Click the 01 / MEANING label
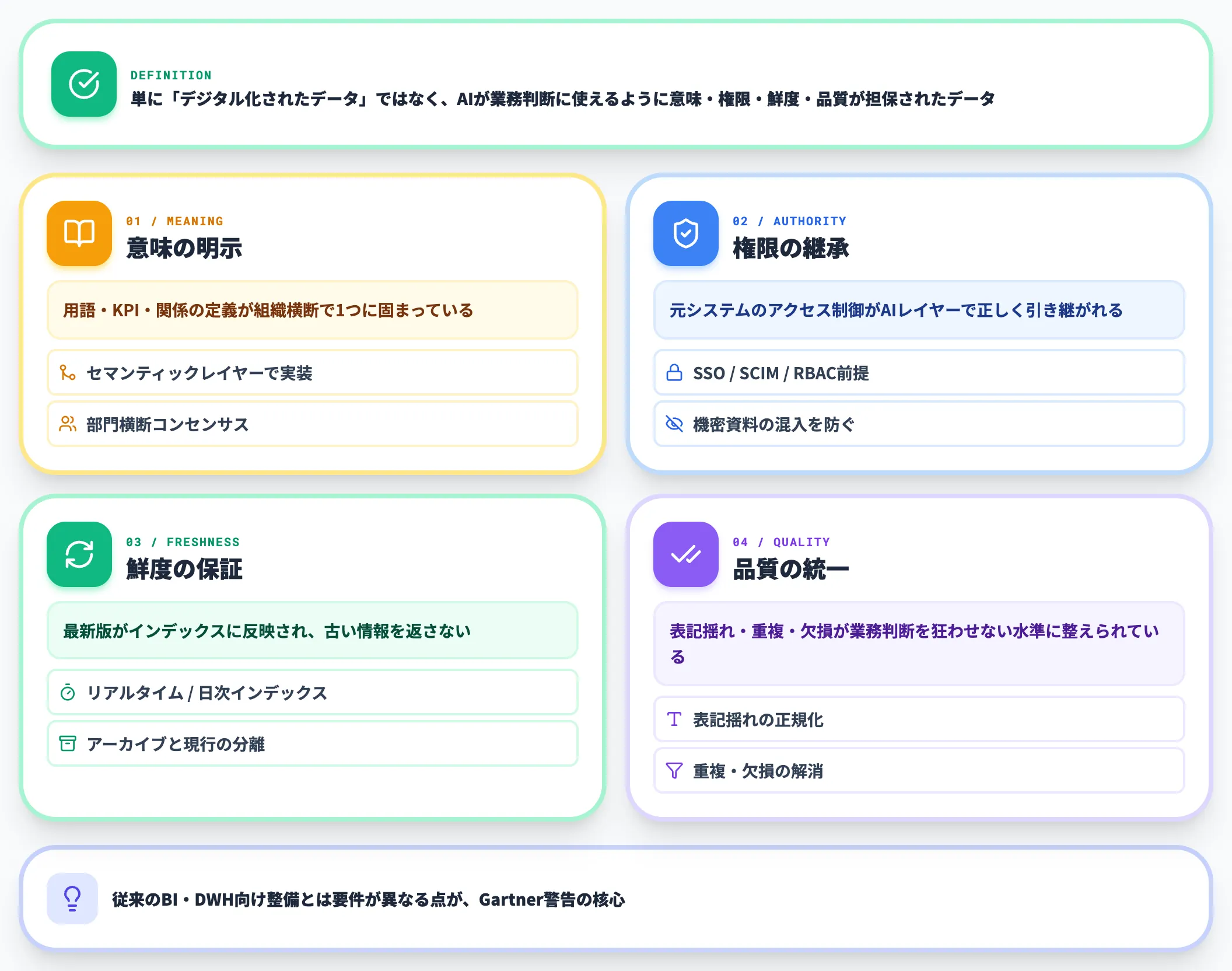 pyautogui.click(x=174, y=221)
